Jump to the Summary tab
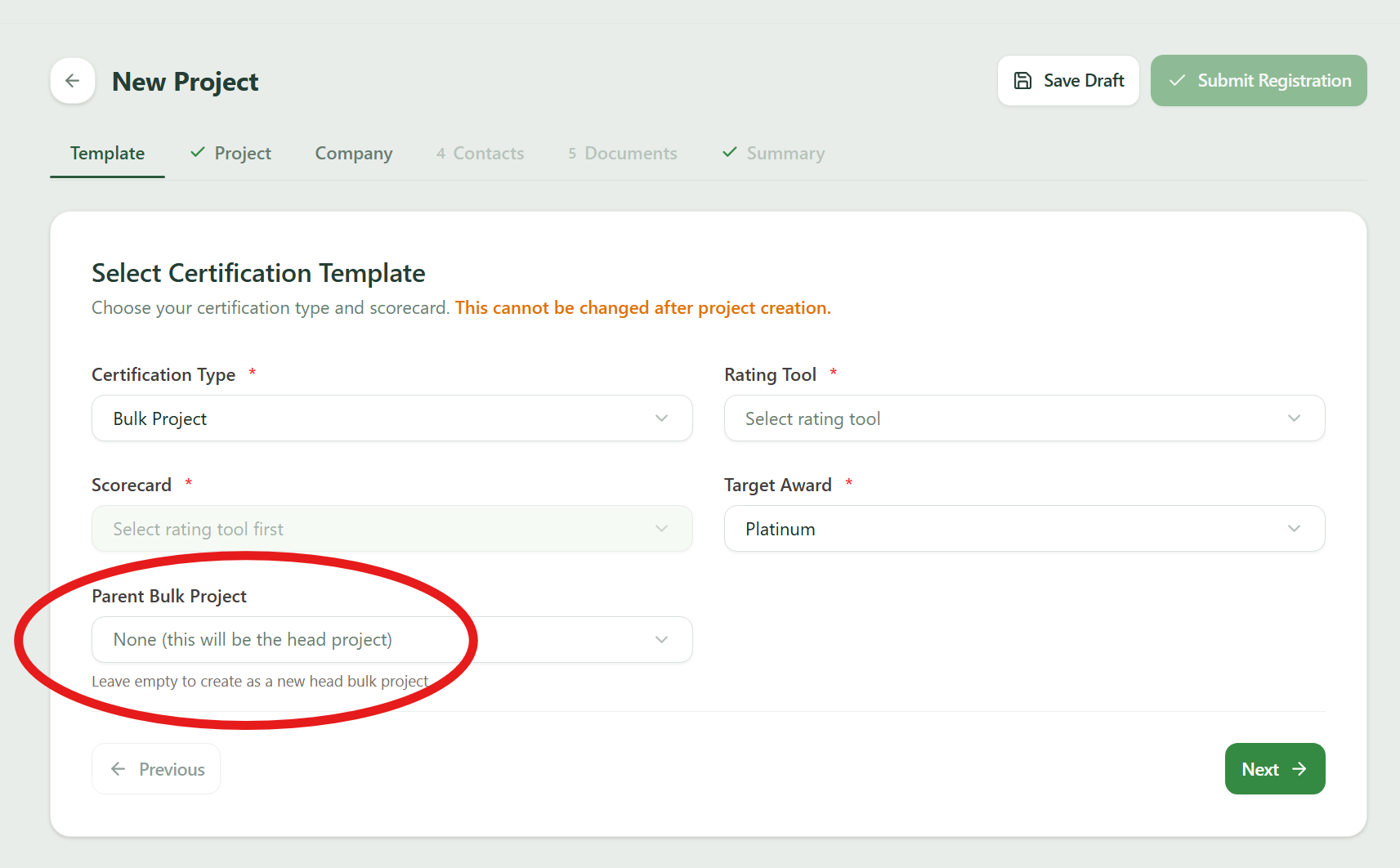The width and height of the screenshot is (1400, 868). coord(774,154)
